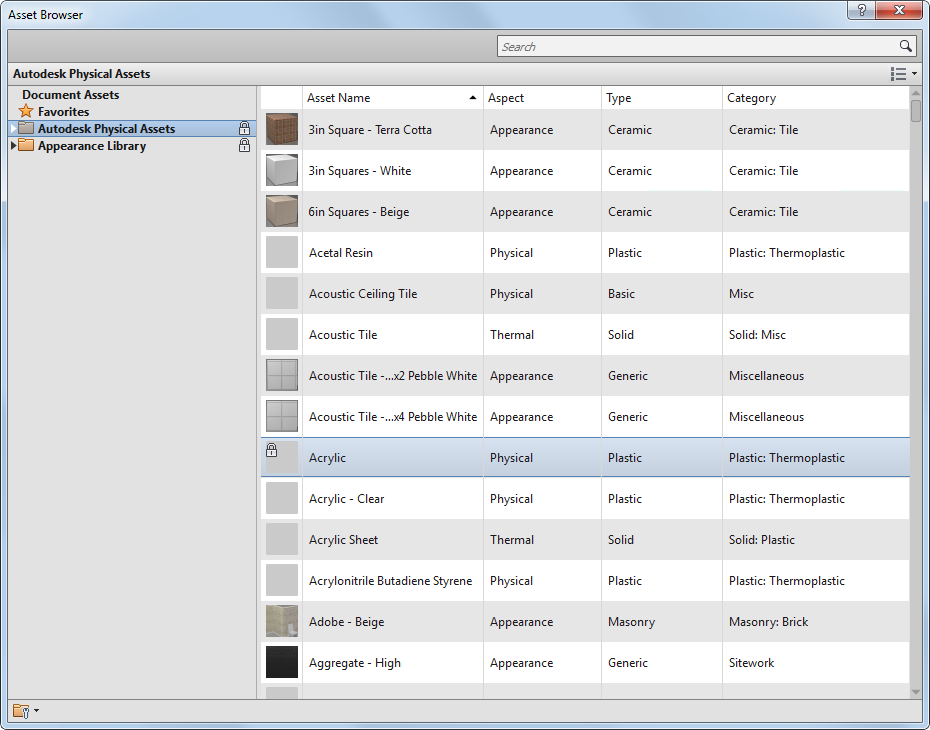930x730 pixels.
Task: Select Acrylonitrile Butadiene Styrene asset
Action: 390,581
